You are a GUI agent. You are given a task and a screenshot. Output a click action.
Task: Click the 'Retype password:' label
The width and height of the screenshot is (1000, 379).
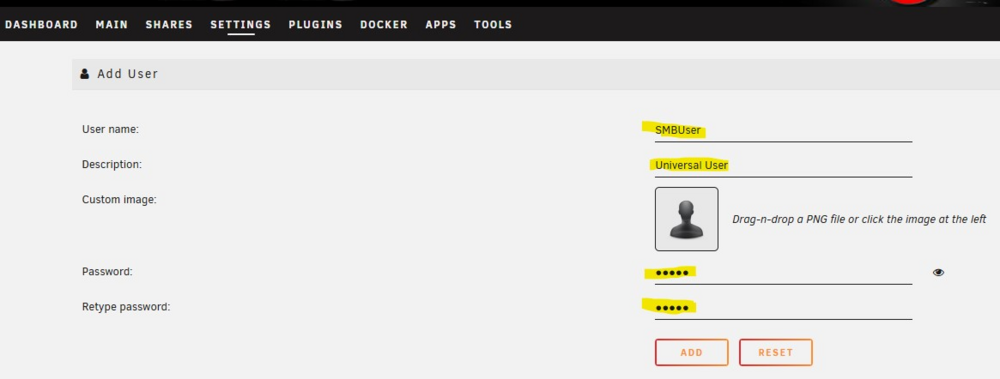click(x=126, y=307)
